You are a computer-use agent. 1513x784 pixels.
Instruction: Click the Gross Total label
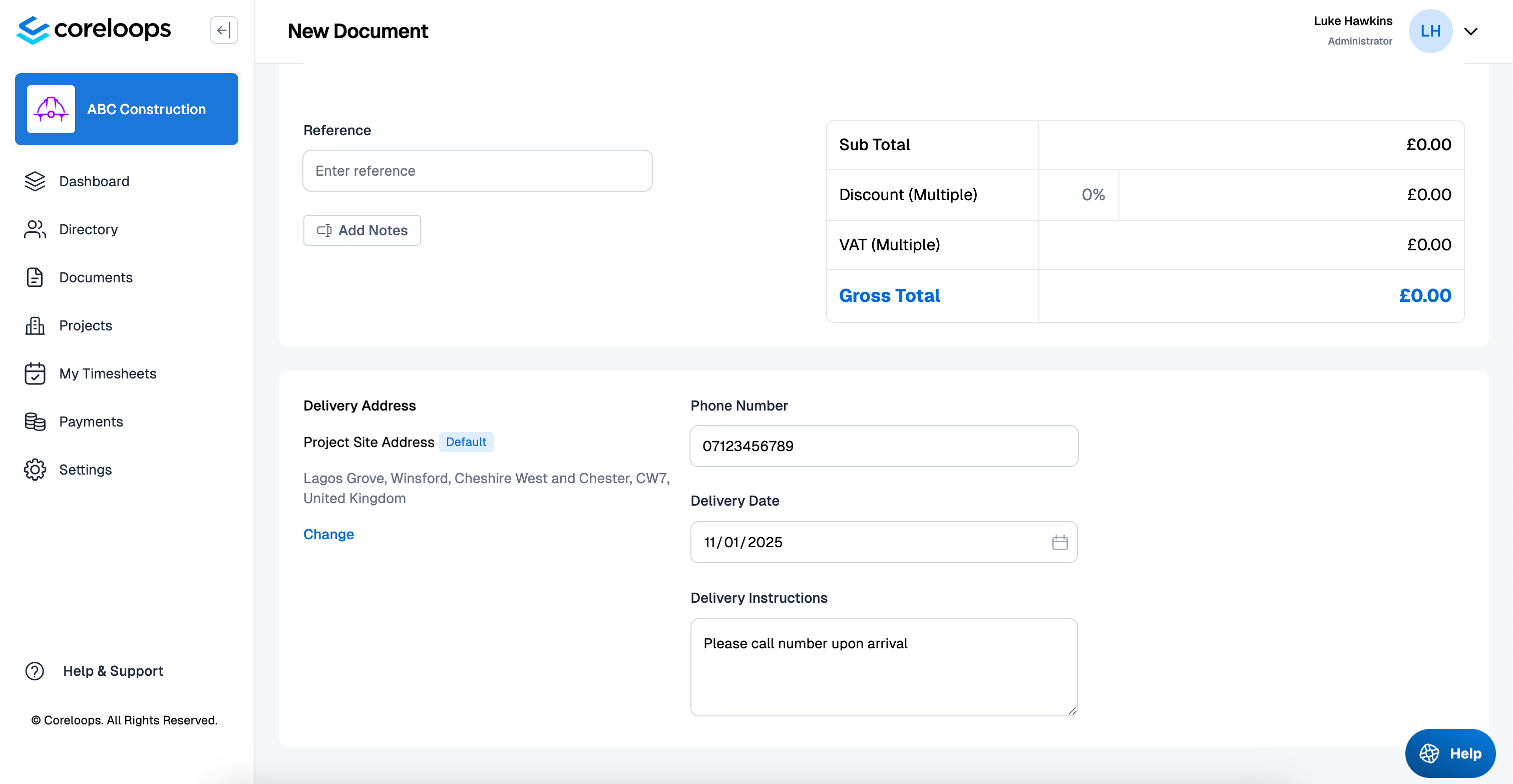pos(889,295)
